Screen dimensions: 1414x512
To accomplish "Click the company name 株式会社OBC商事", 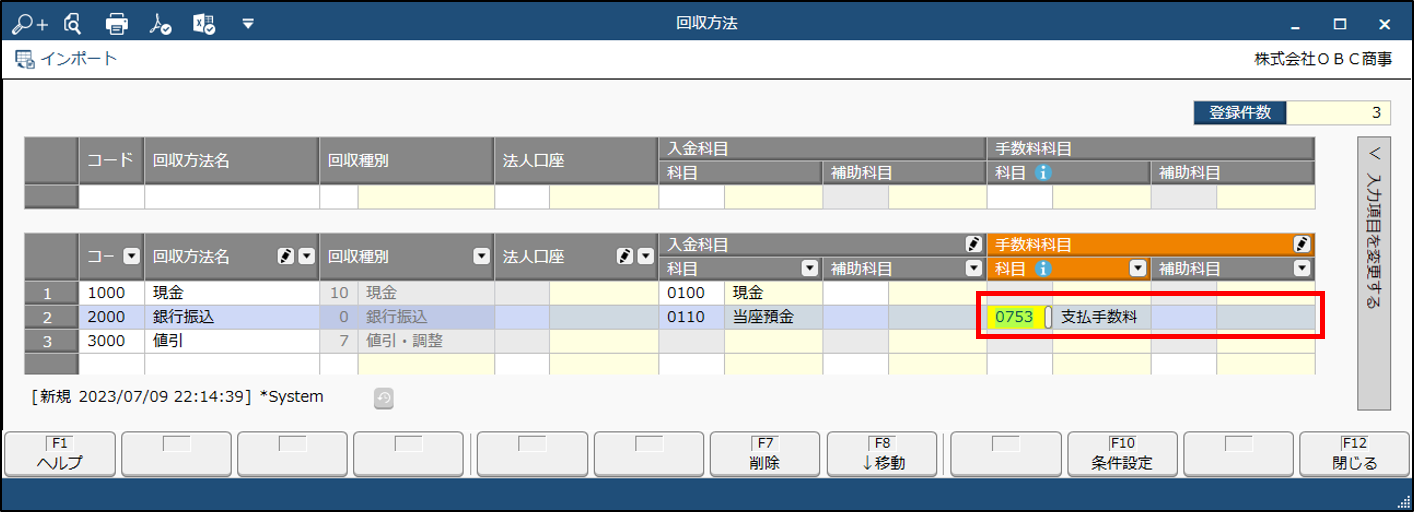I will [1322, 59].
